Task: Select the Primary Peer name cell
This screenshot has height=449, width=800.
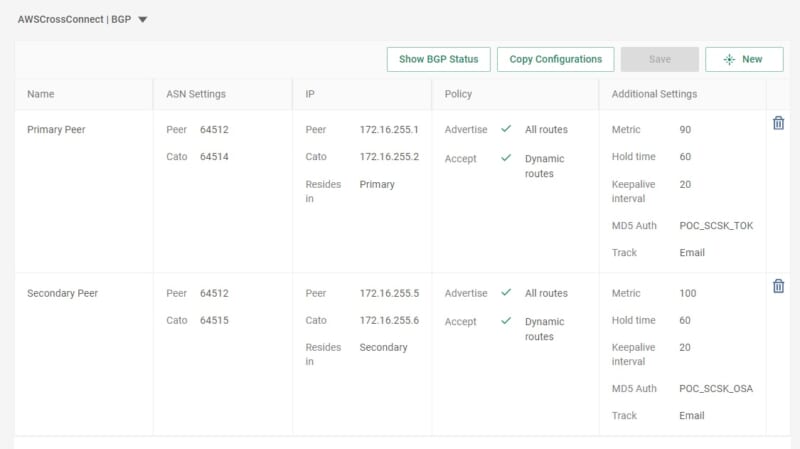Action: coord(56,130)
